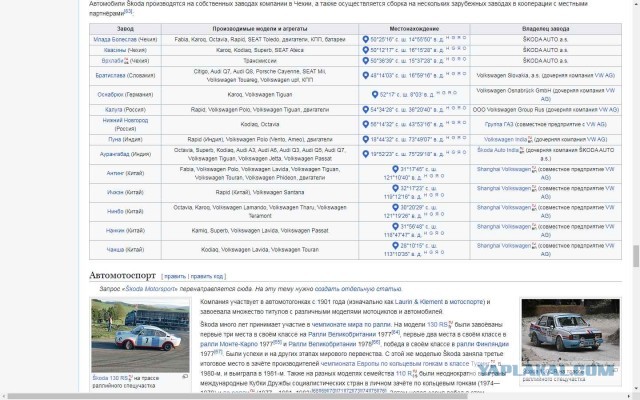Open the Квасины plant link
The image size is (640, 400).
[115, 50]
